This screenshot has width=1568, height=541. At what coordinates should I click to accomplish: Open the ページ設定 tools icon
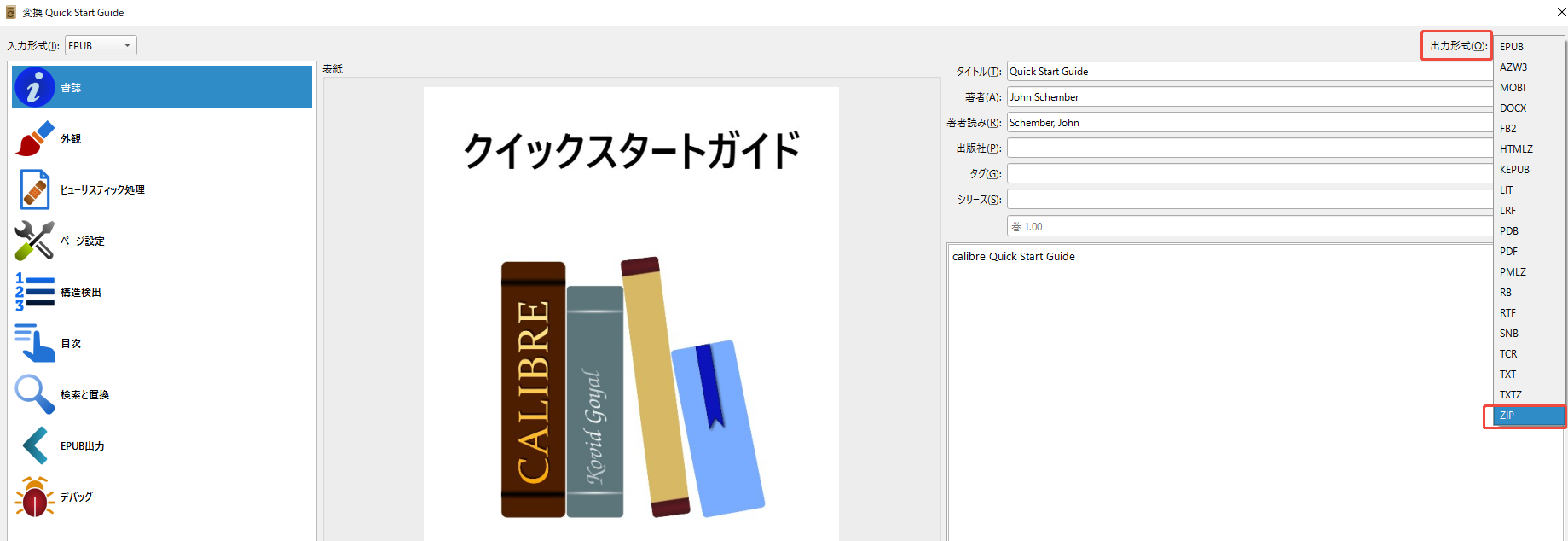coord(35,241)
